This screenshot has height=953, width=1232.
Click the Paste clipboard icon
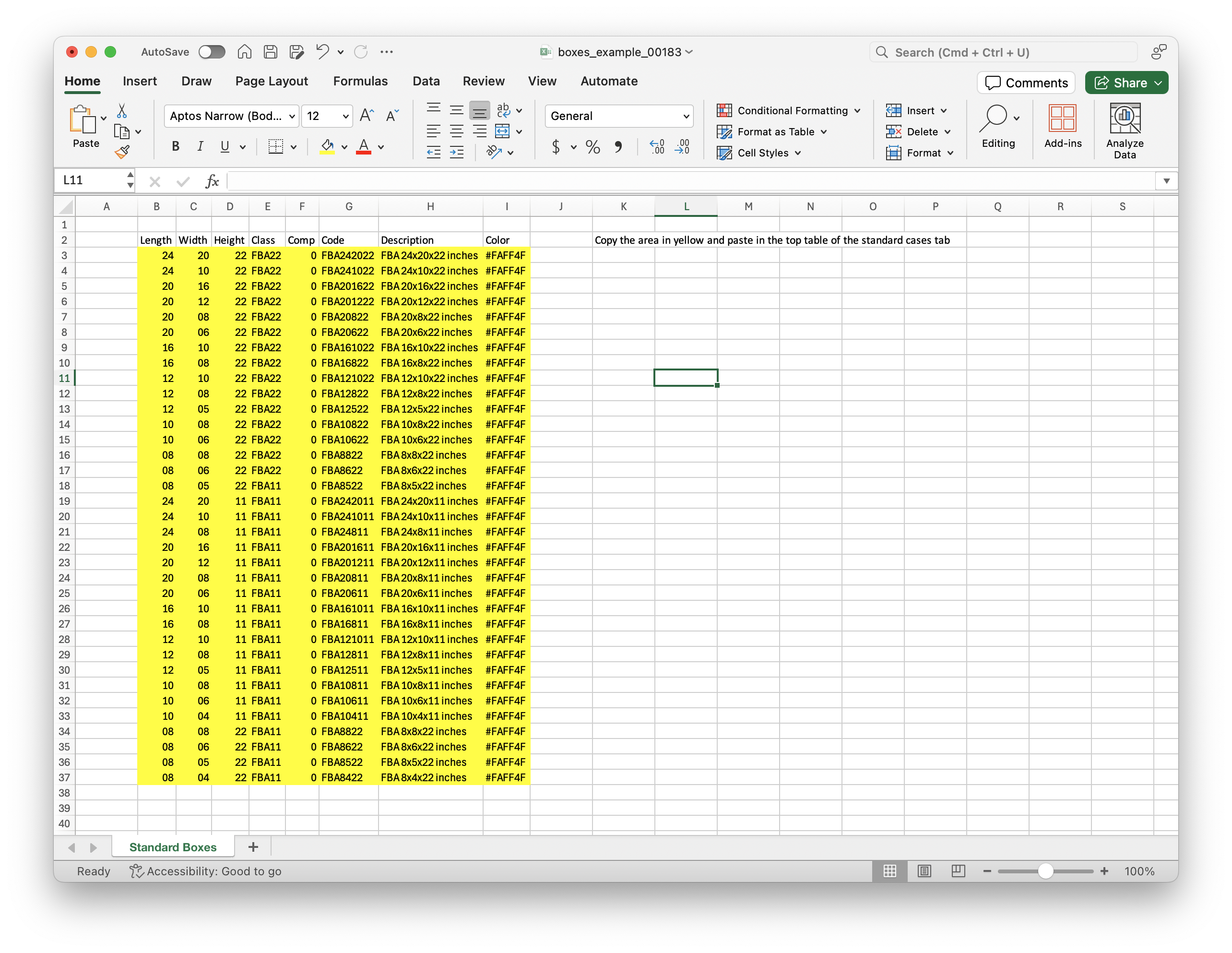[83, 119]
